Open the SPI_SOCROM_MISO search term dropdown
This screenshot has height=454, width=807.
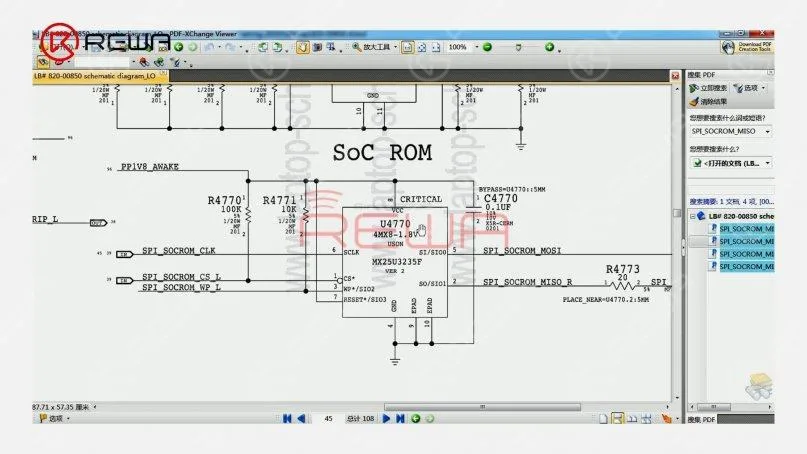(767, 132)
